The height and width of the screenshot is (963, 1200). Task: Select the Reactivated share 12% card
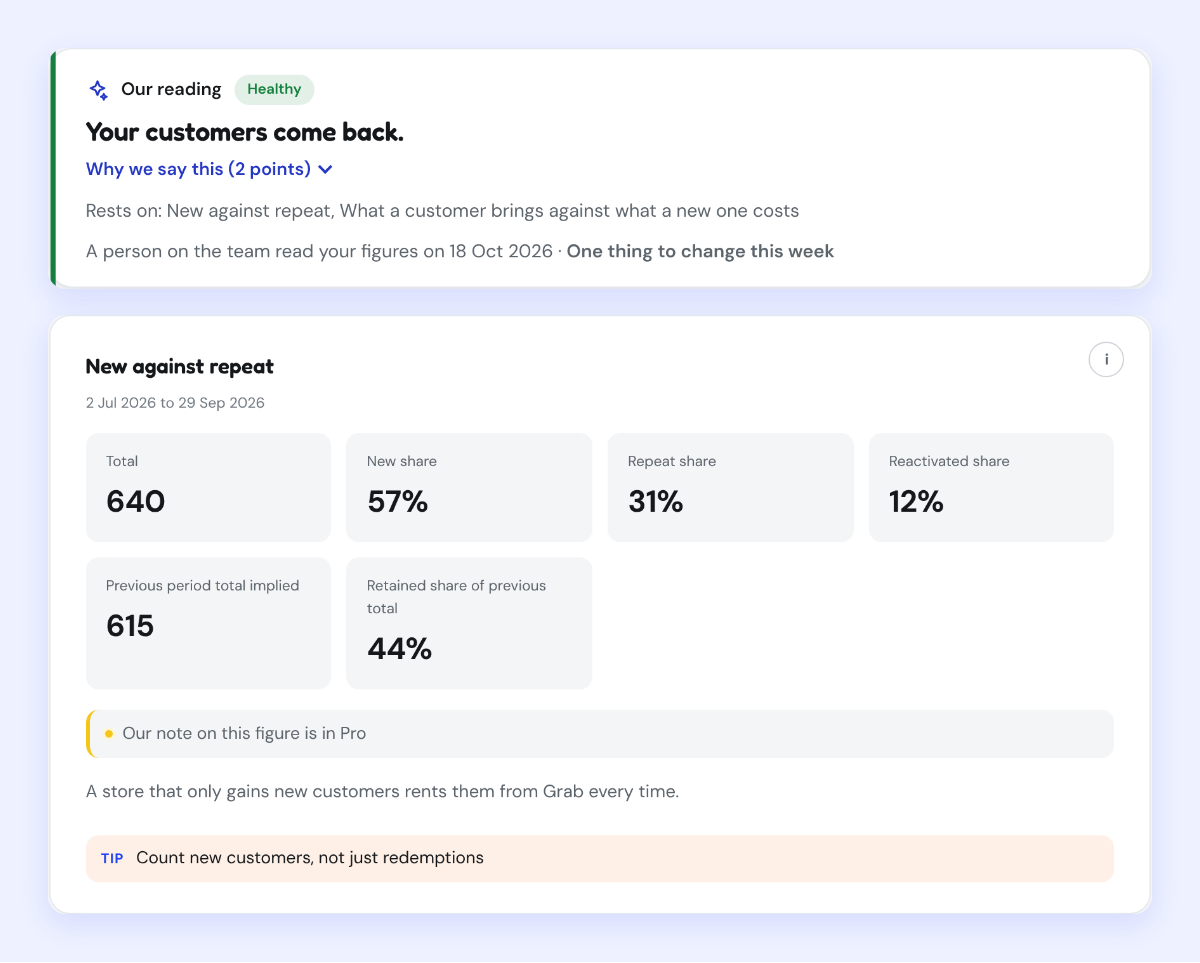coord(991,487)
